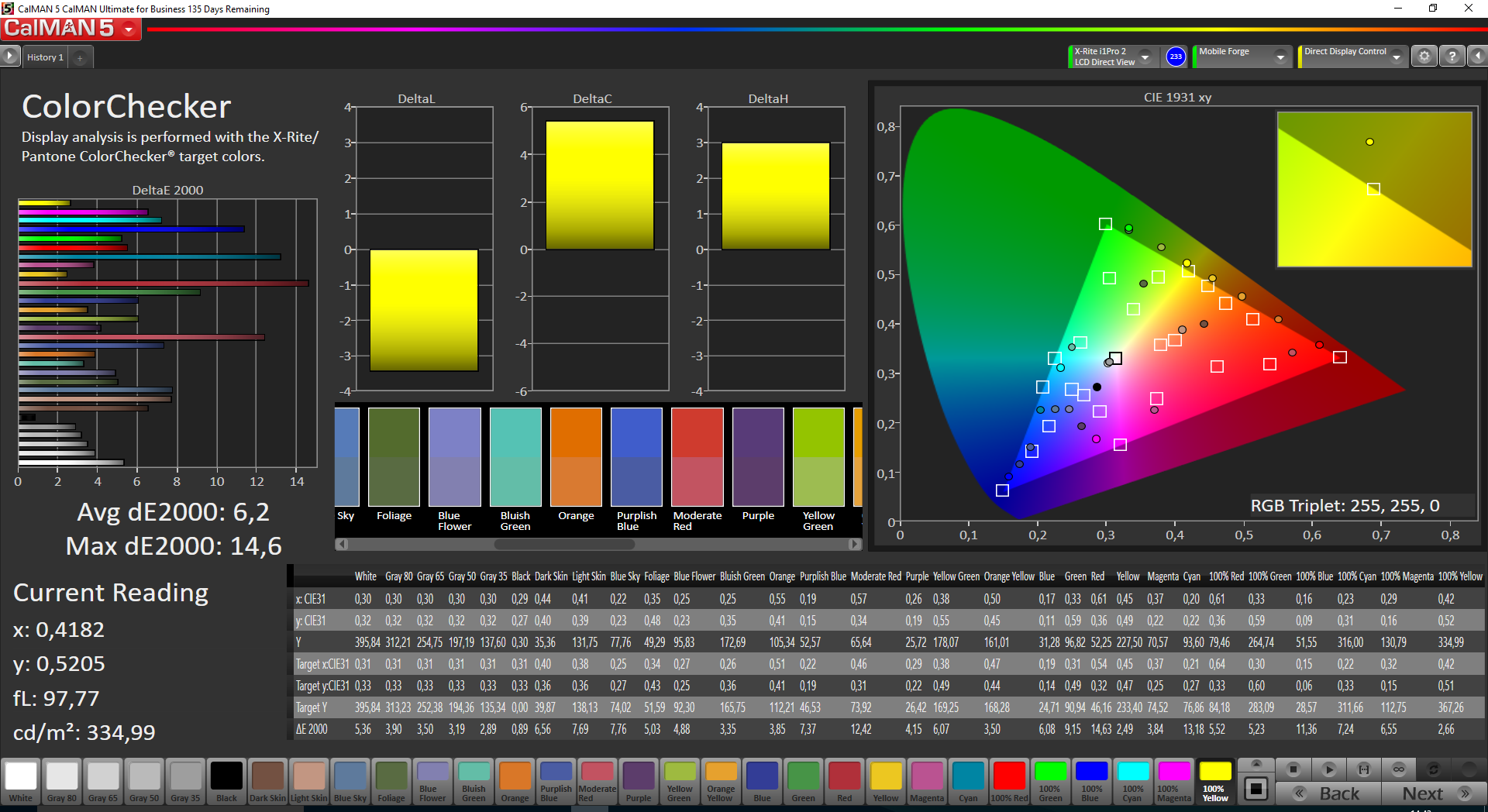1488x812 pixels.
Task: Click the Read Series bracket button
Action: tap(1364, 769)
